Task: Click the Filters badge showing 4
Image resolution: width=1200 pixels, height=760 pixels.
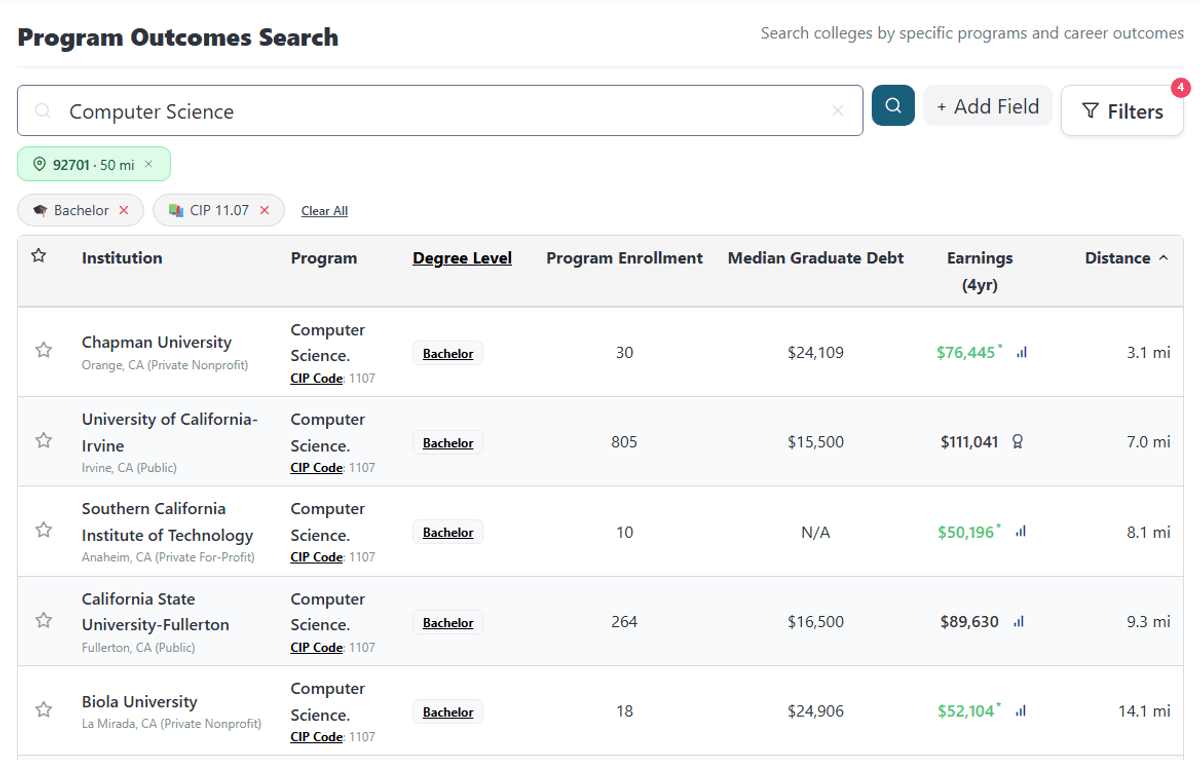Action: click(1181, 88)
